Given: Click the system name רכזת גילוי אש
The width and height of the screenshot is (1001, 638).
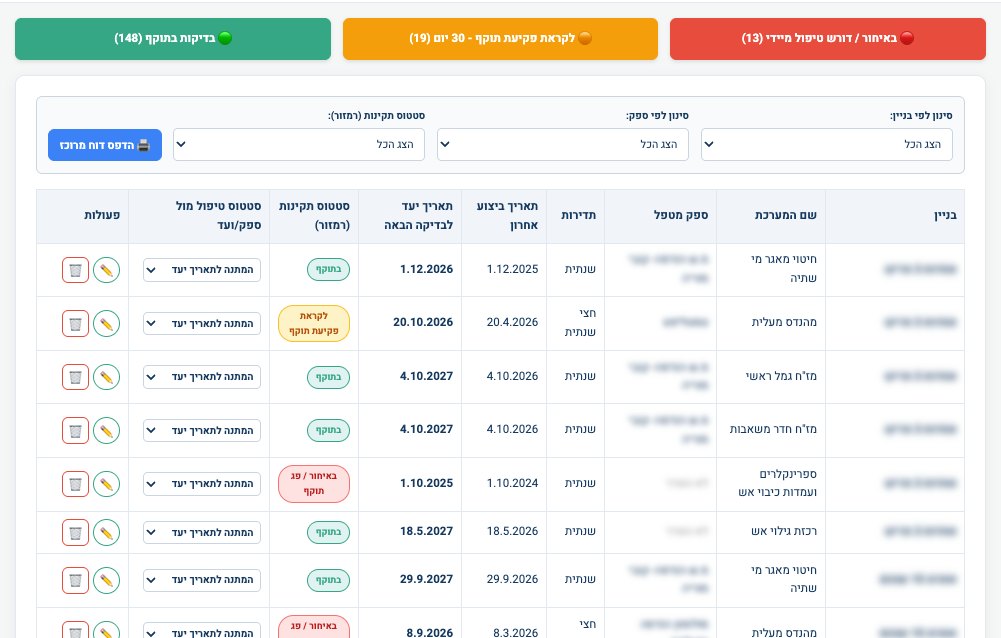Looking at the screenshot, I should click(x=784, y=531).
